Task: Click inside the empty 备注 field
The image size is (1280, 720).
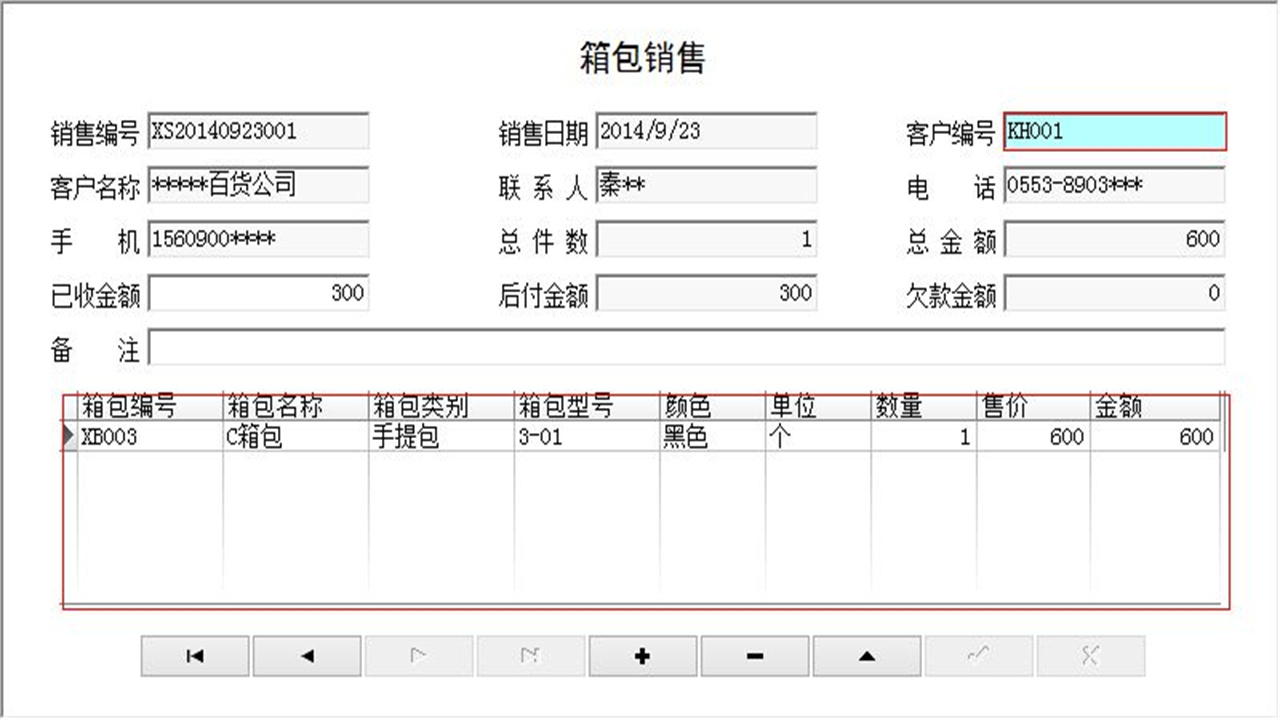Action: 600,347
